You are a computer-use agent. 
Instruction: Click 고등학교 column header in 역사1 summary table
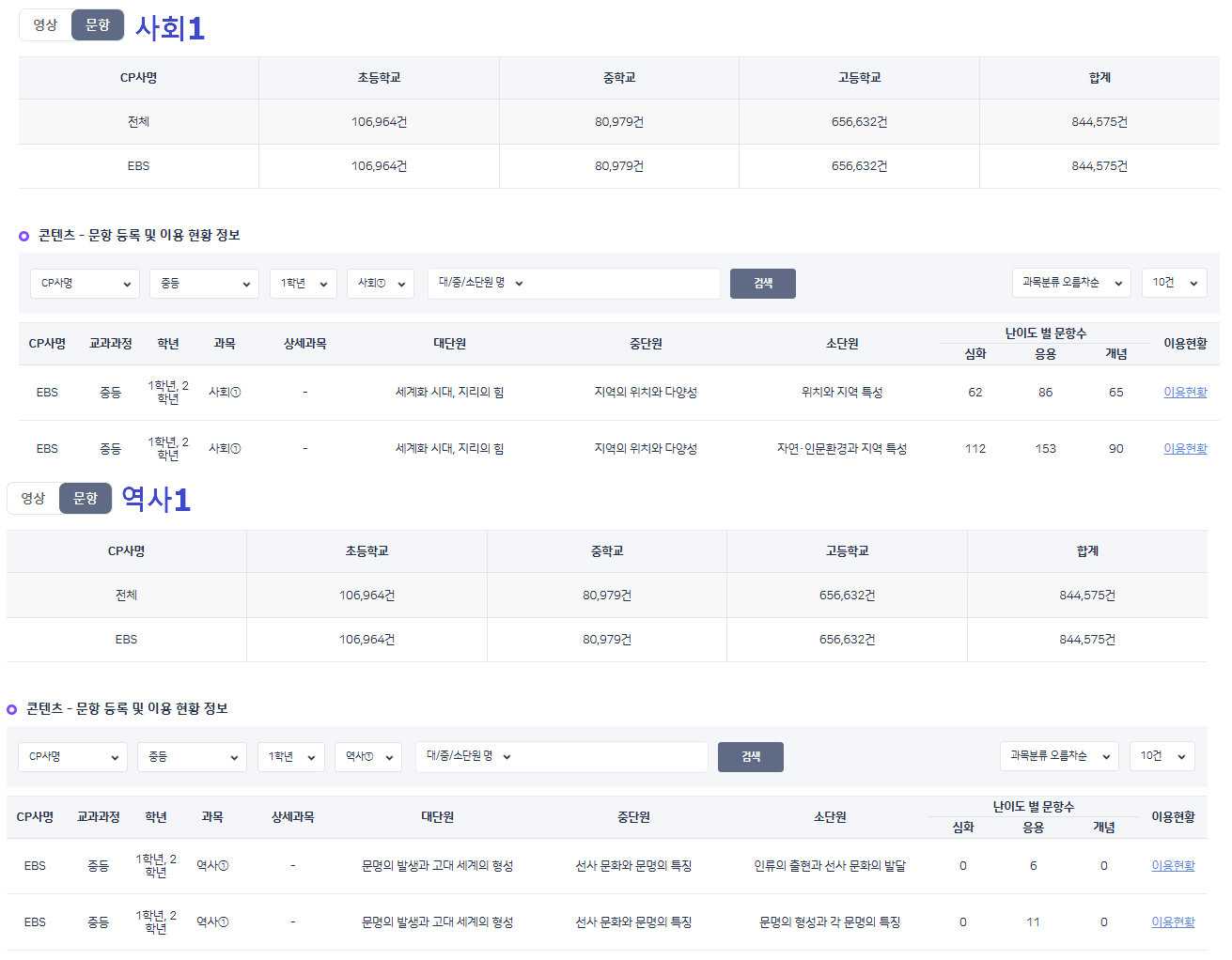click(x=847, y=551)
